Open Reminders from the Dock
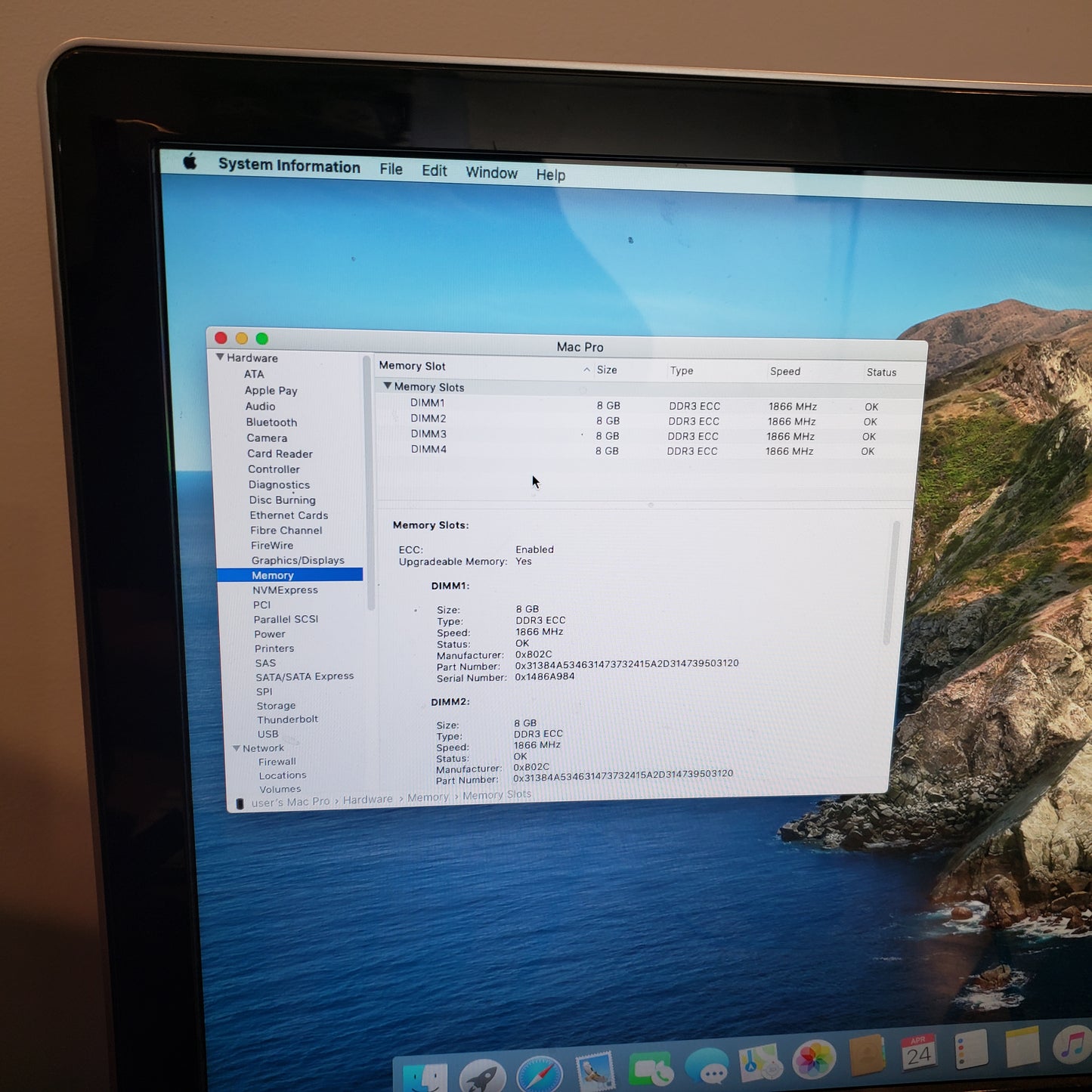 pos(971,1048)
